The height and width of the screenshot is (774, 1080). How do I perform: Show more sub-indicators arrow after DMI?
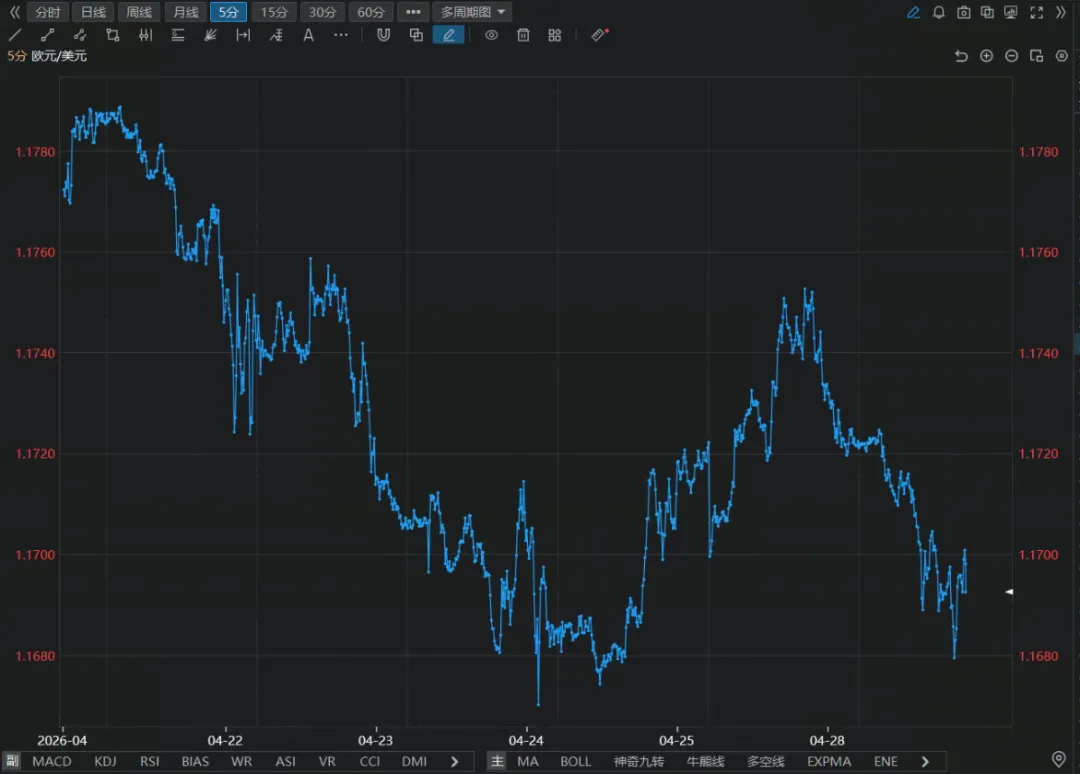coord(455,762)
